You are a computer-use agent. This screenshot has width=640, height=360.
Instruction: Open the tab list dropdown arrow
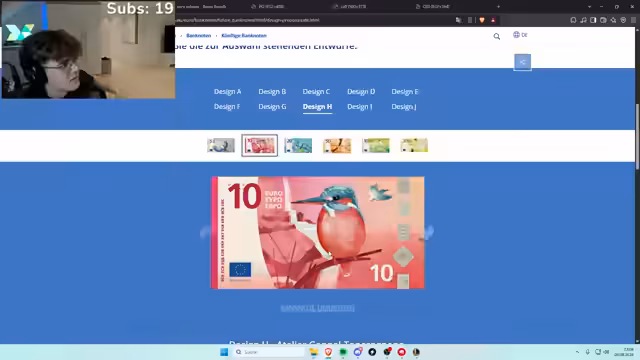click(x=589, y=7)
